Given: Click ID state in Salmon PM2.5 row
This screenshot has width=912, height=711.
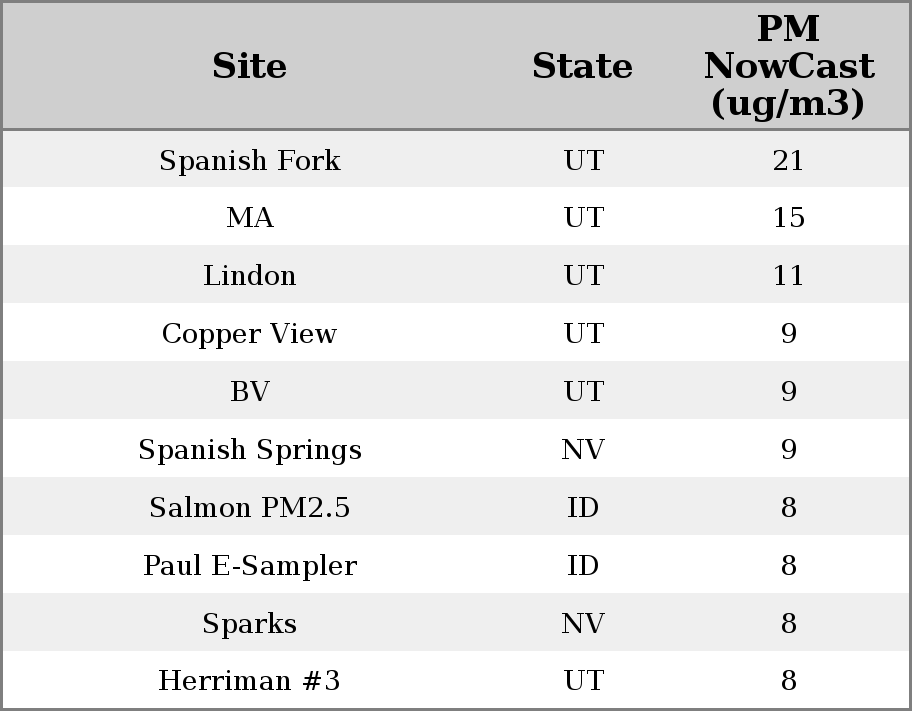Looking at the screenshot, I should [x=582, y=508].
